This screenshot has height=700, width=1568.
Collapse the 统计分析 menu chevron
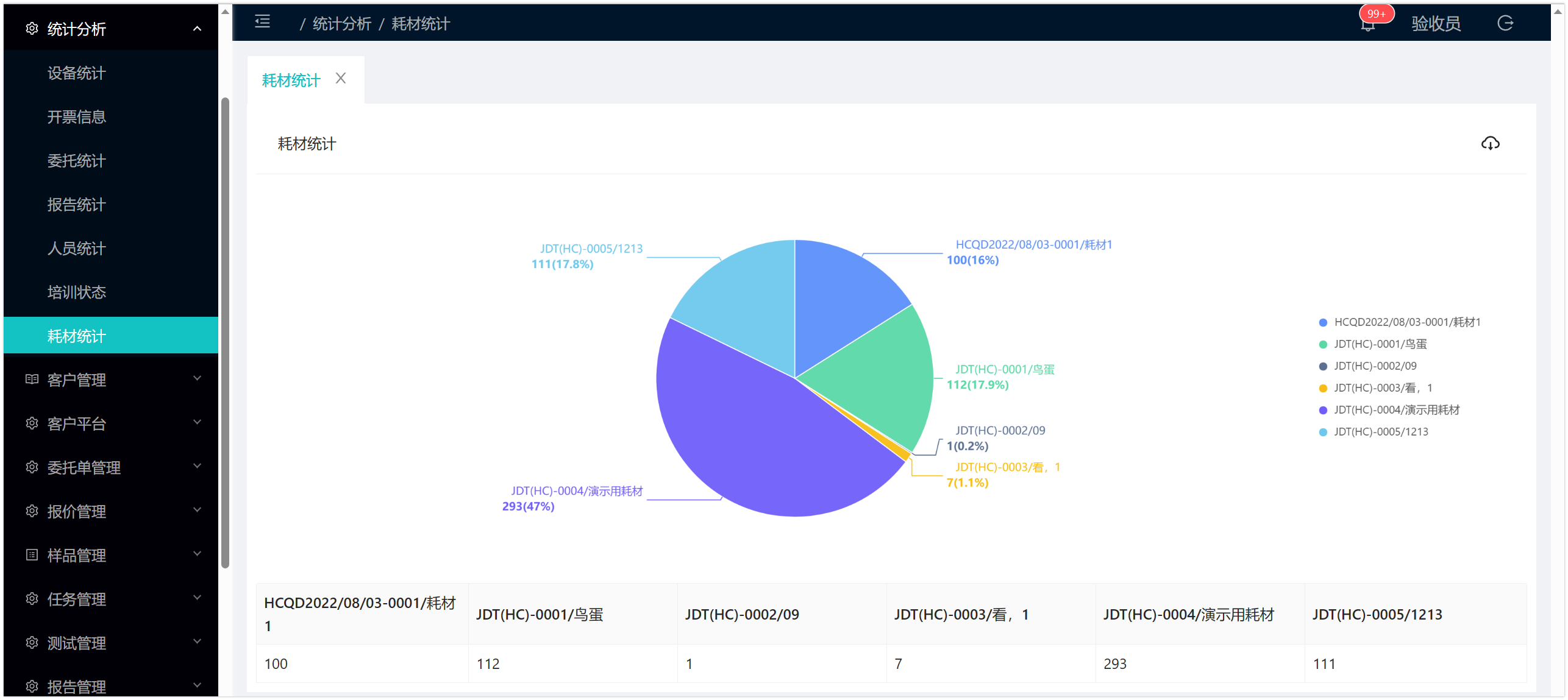click(x=197, y=29)
